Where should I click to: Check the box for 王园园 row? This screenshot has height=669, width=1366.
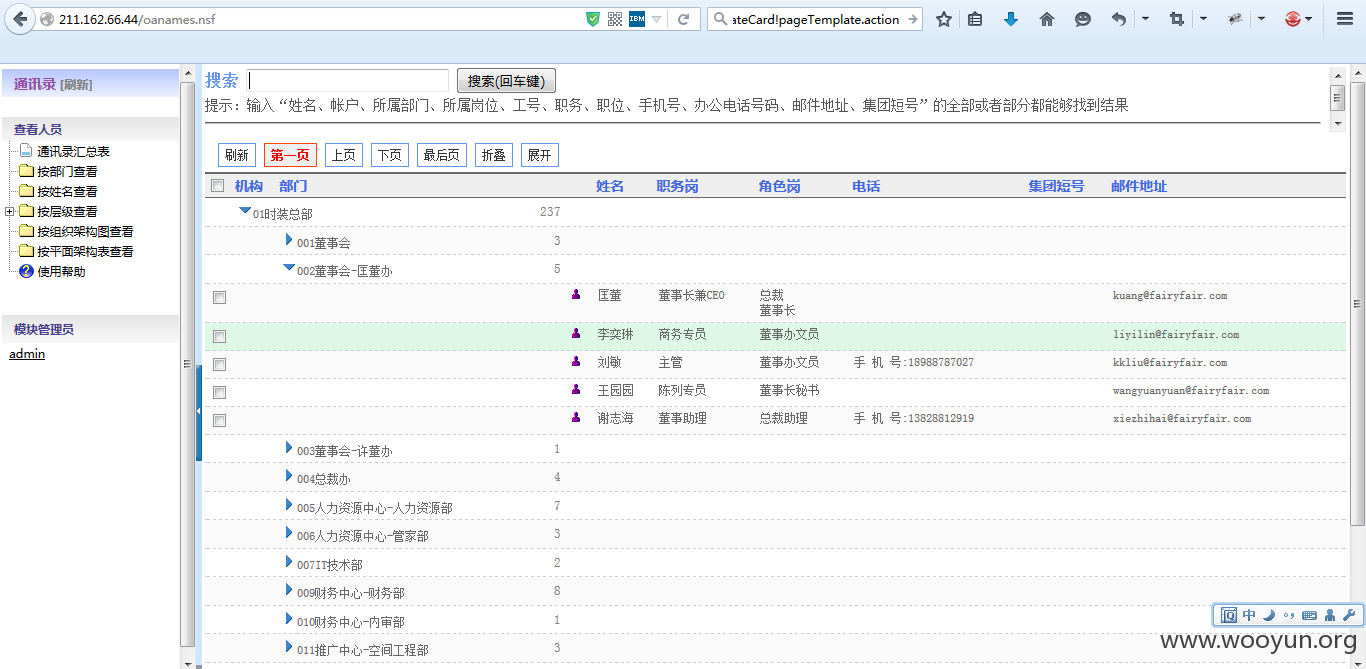click(220, 392)
